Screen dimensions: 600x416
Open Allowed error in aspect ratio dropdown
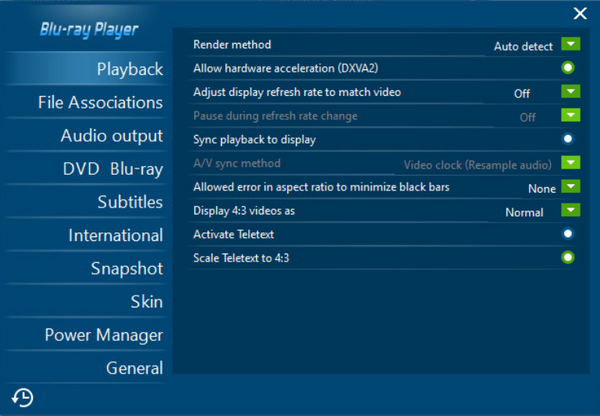[571, 186]
